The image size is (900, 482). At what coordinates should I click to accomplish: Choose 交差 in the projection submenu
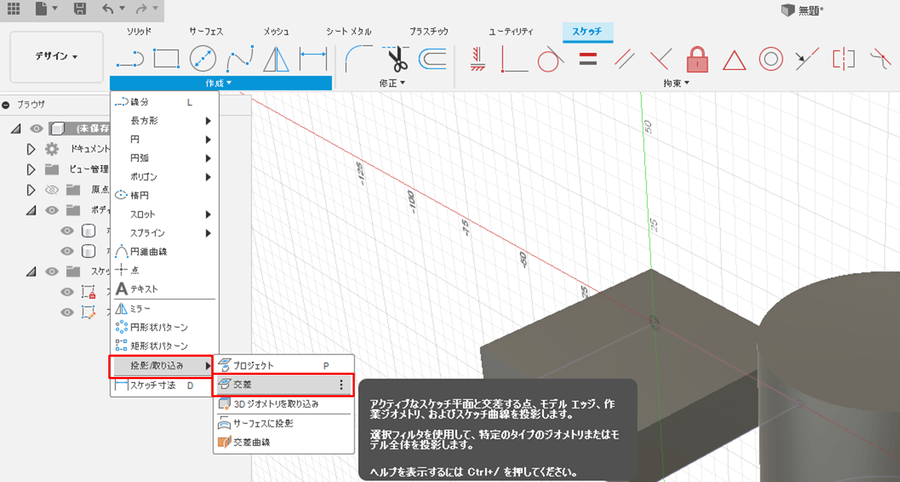coord(282,384)
